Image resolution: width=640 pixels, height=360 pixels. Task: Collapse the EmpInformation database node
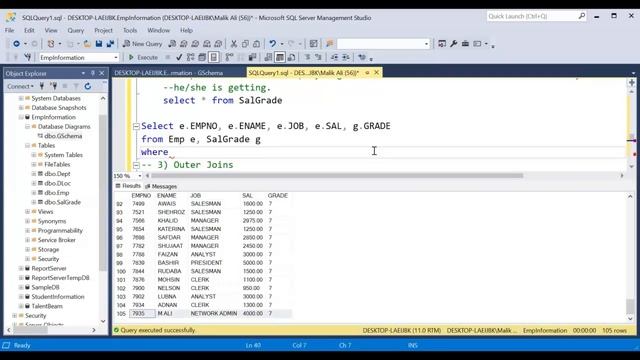21,117
